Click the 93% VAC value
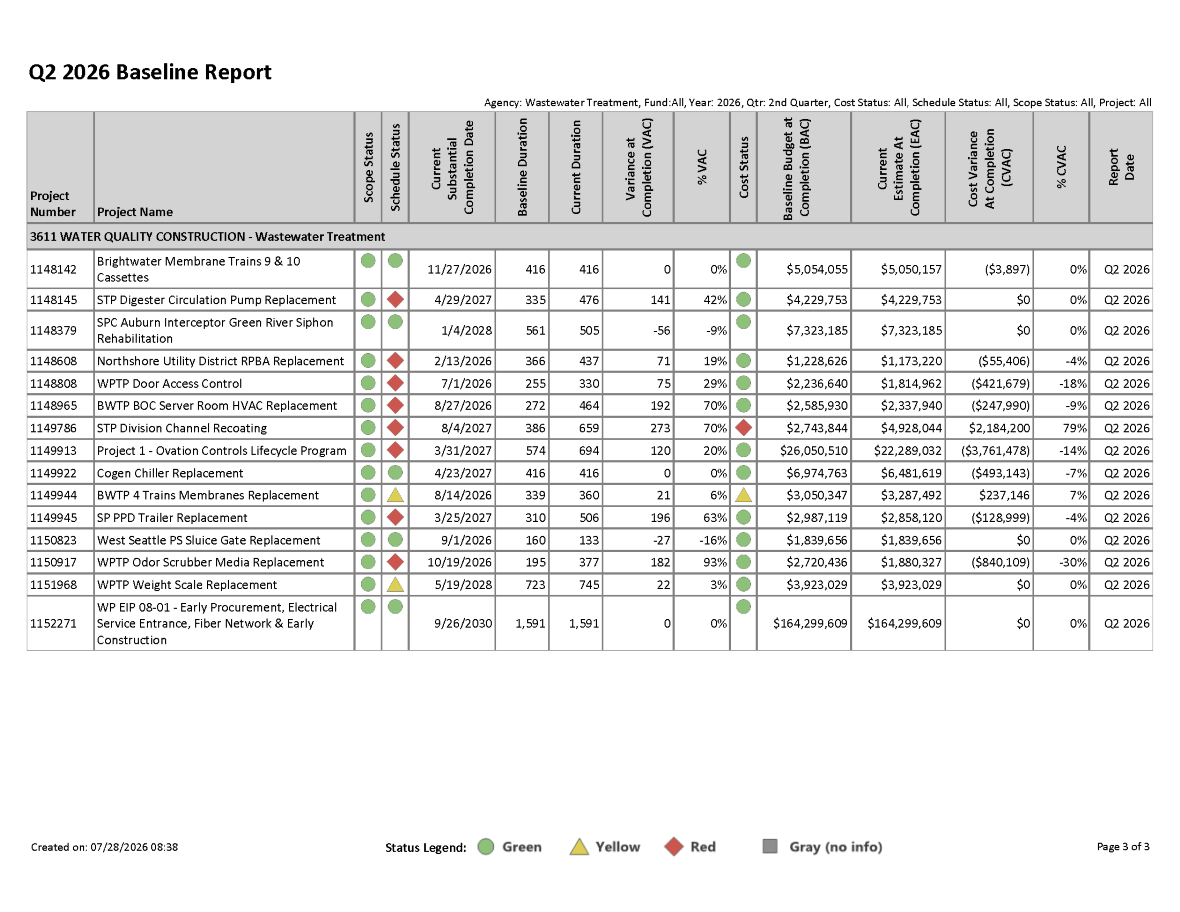 pyautogui.click(x=715, y=562)
